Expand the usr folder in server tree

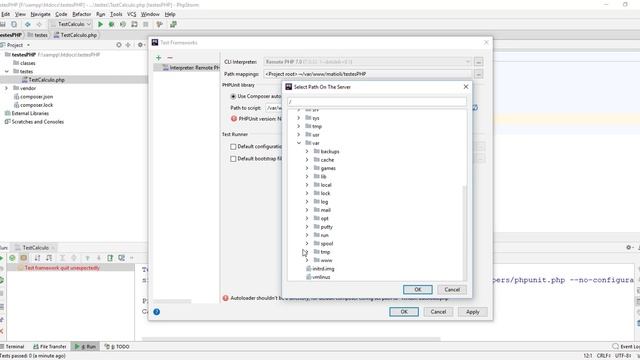pyautogui.click(x=298, y=135)
